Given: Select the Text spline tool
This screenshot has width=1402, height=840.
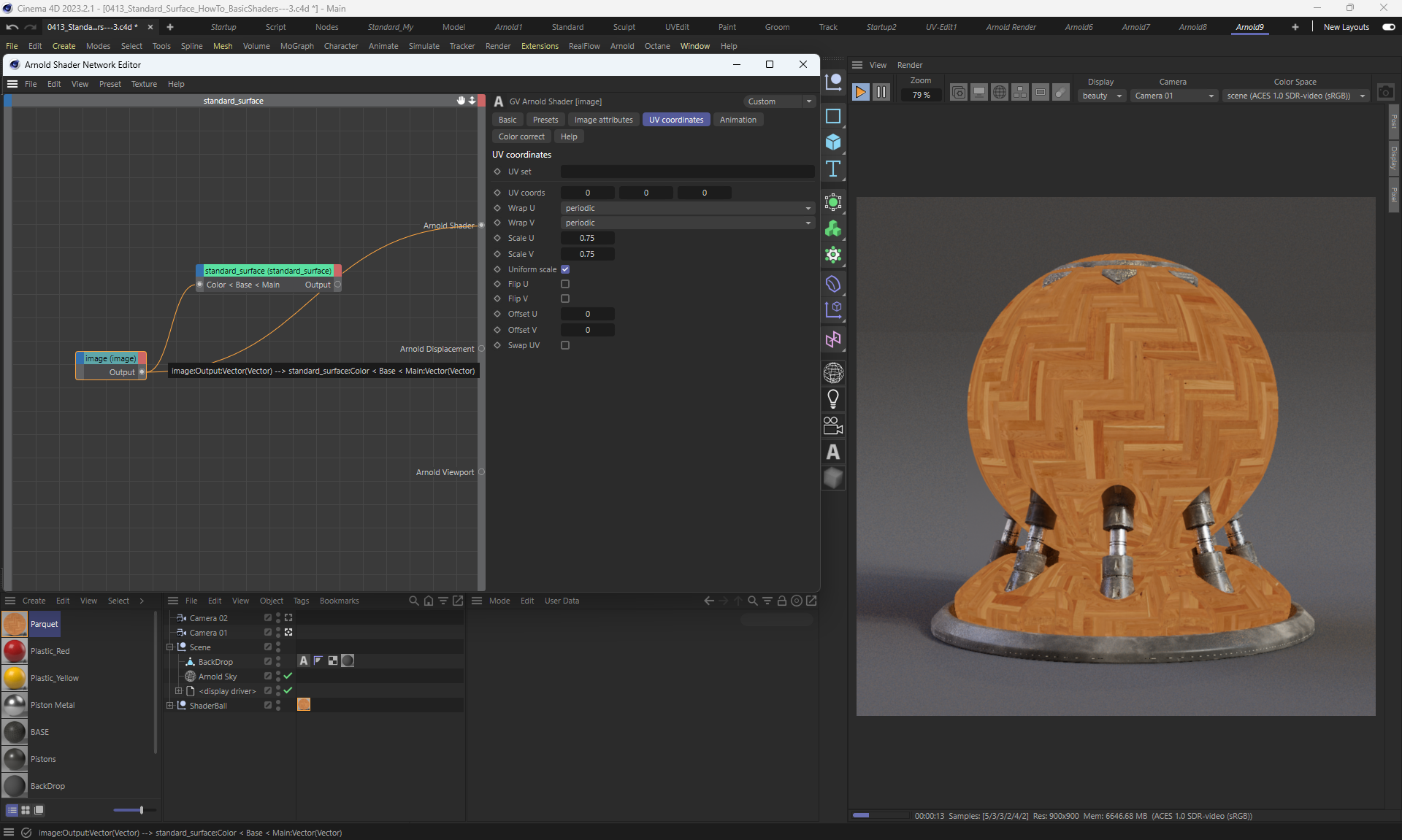Looking at the screenshot, I should tap(833, 169).
